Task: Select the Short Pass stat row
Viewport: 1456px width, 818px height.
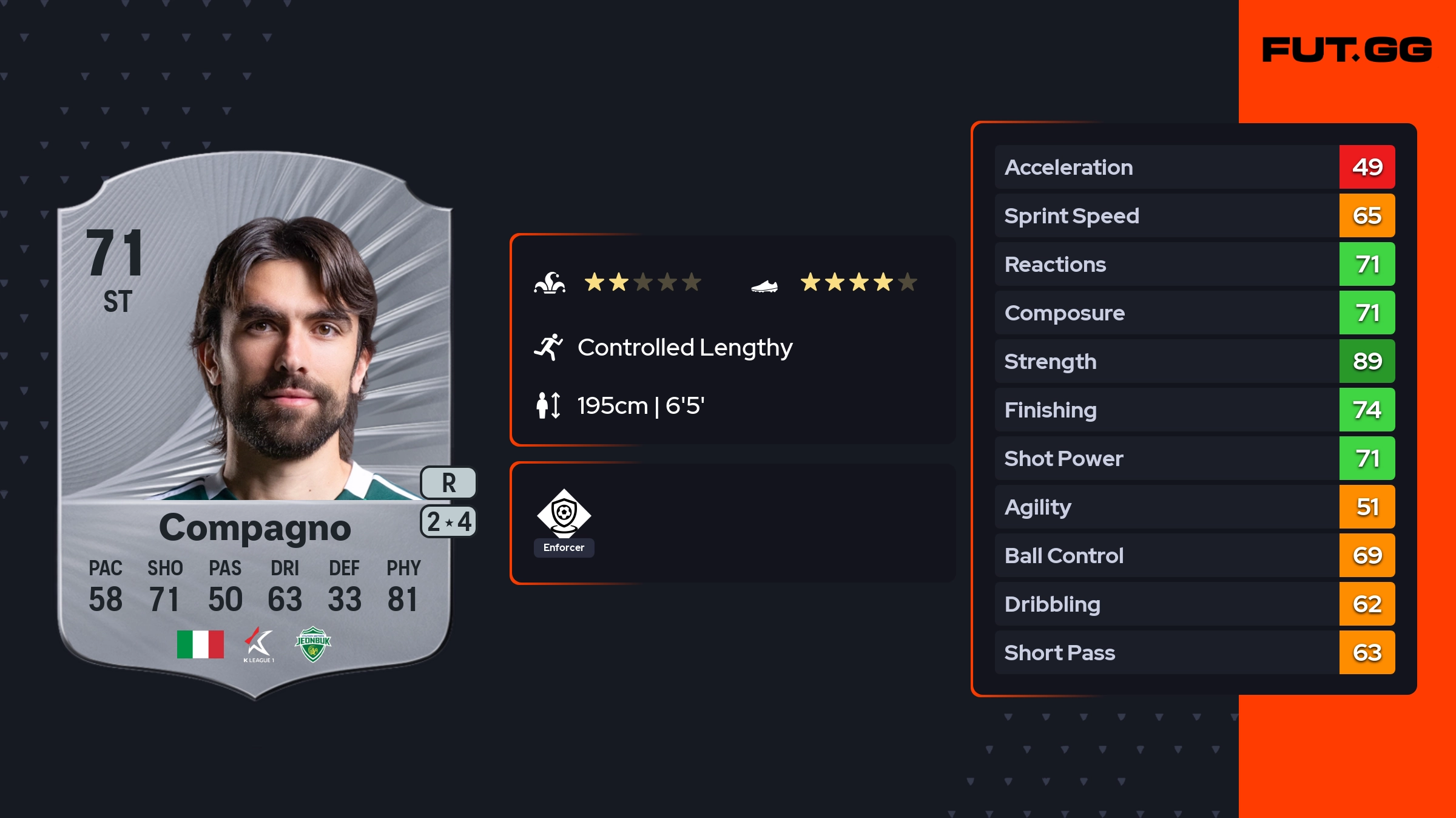Action: 1165,653
